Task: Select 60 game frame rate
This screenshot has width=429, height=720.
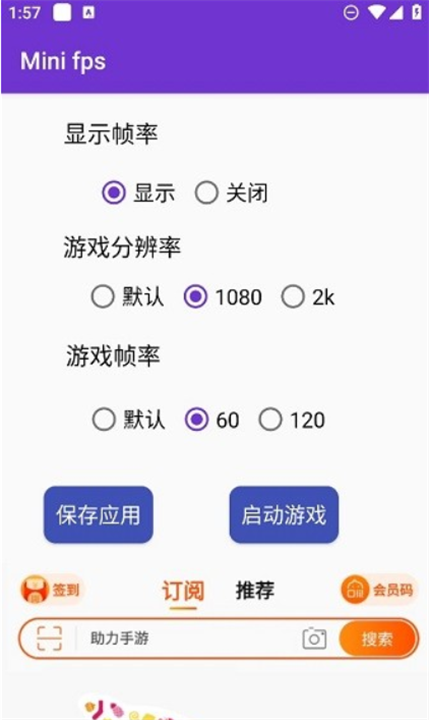Action: [x=212, y=420]
